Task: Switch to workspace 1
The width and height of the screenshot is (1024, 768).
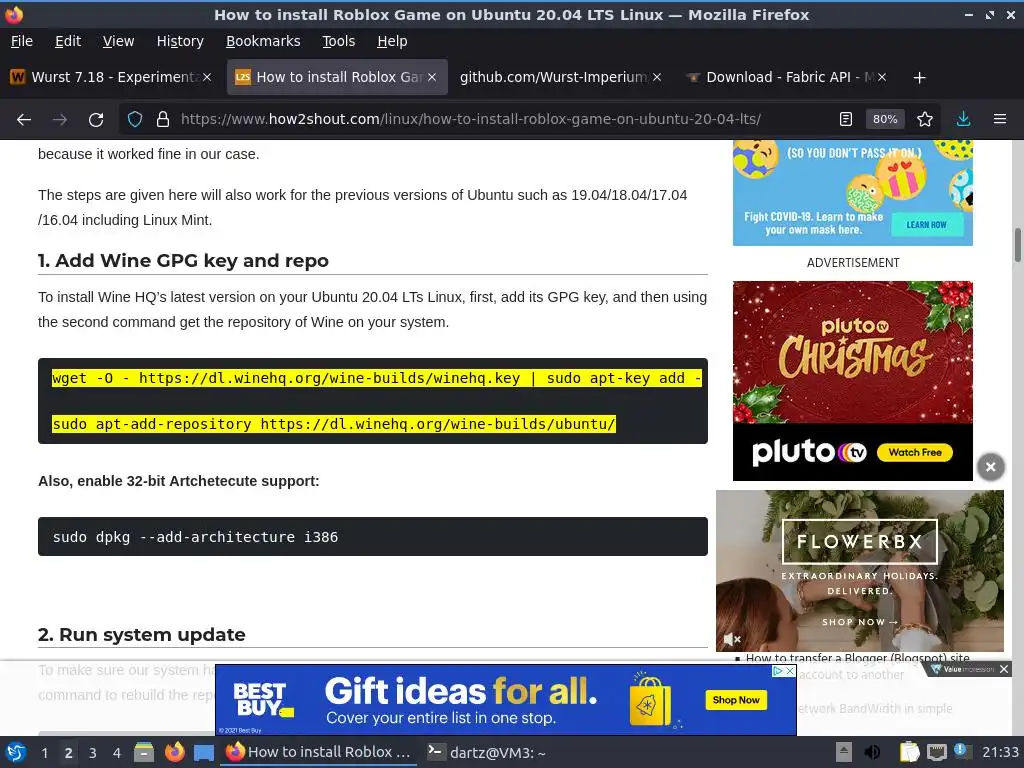Action: 44,753
